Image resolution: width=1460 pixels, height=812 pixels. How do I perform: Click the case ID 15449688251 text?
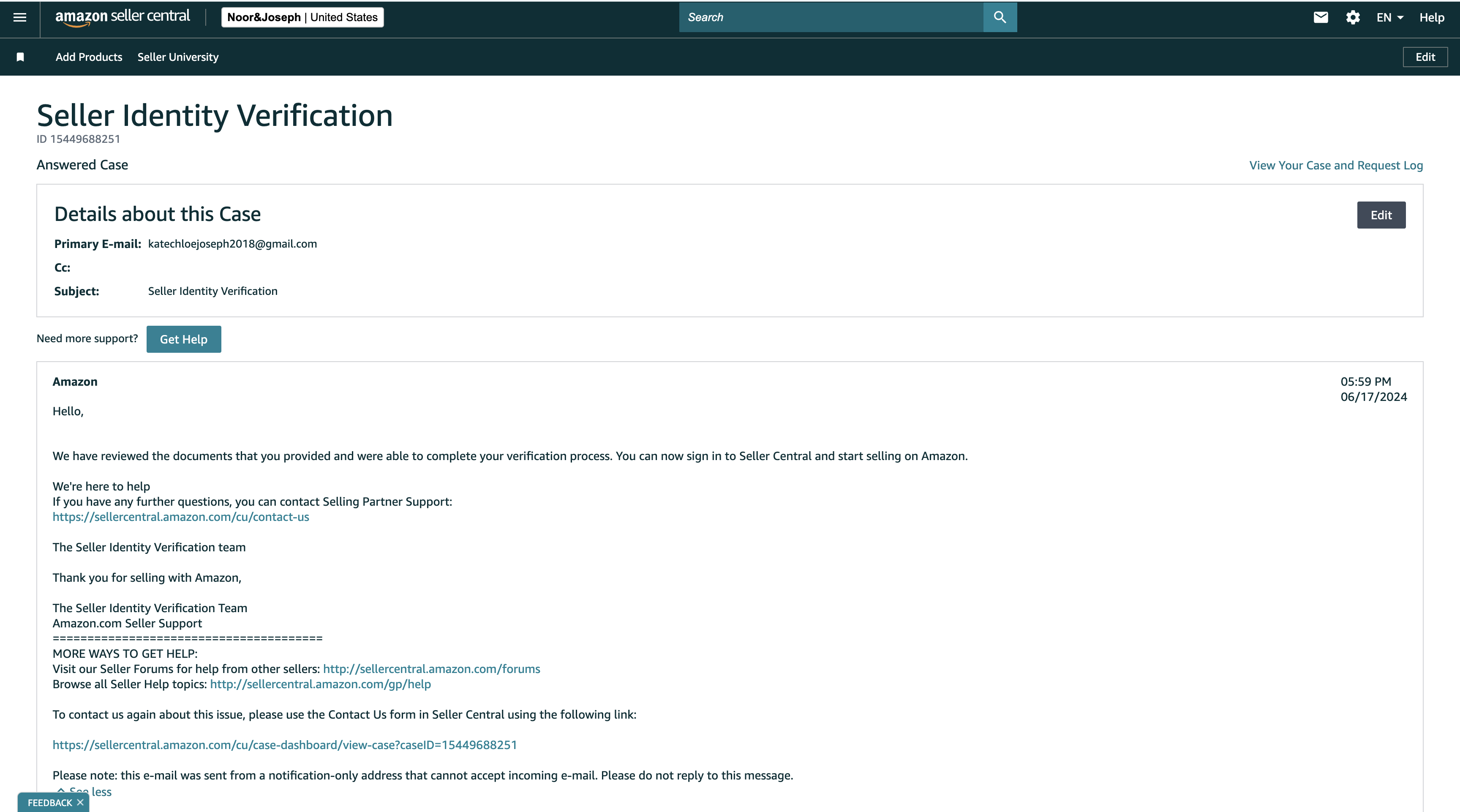click(x=78, y=139)
